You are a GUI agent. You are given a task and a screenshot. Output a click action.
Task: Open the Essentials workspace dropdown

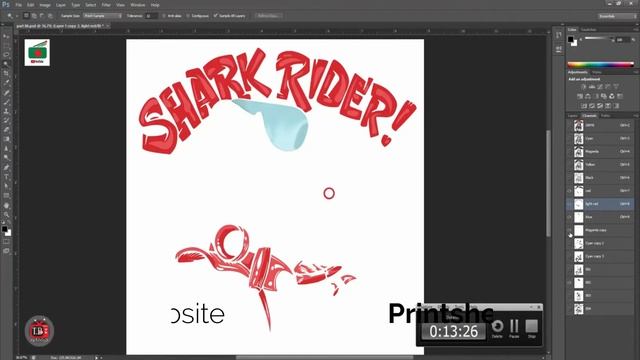617,16
